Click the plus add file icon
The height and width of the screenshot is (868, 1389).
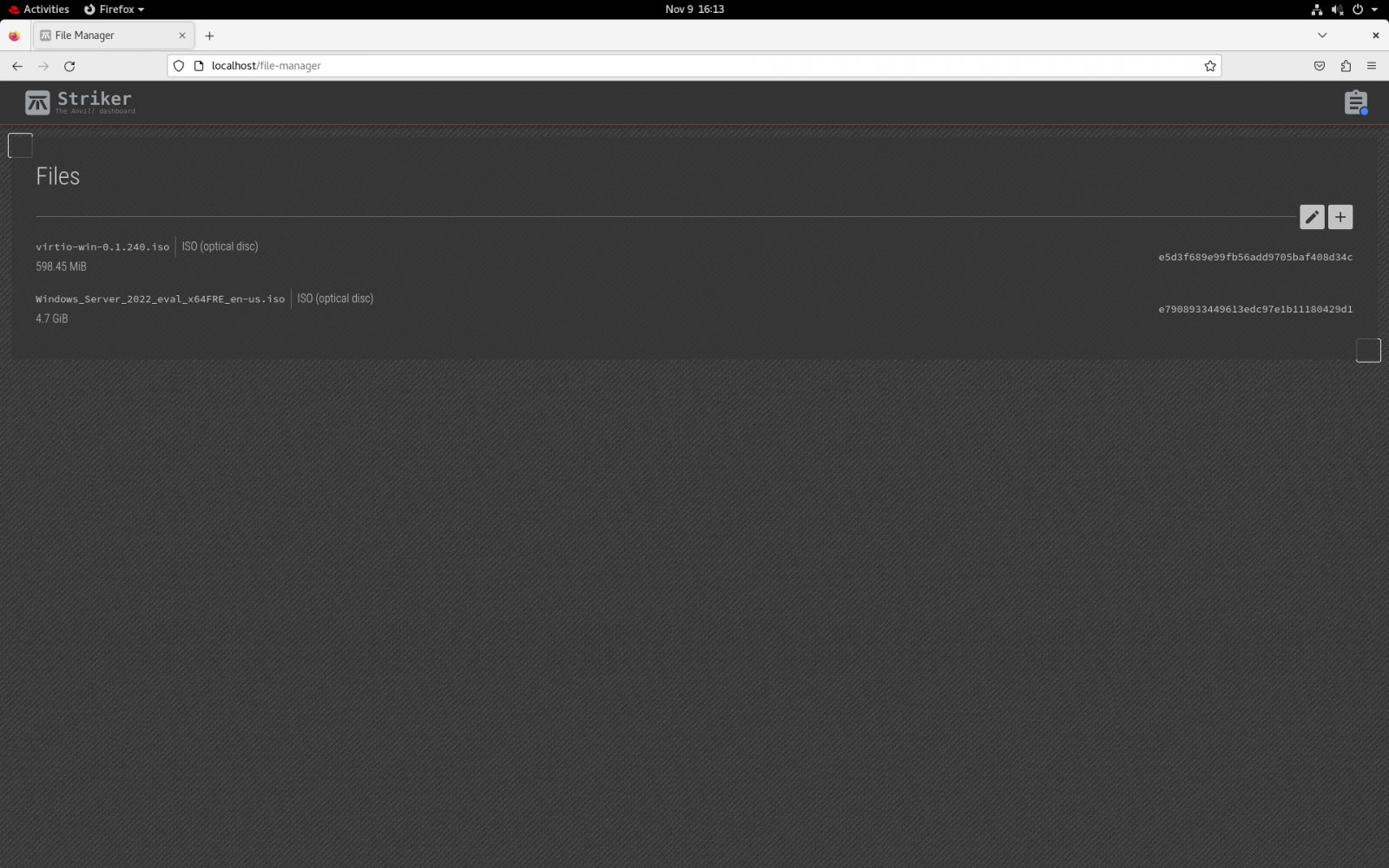tap(1340, 217)
